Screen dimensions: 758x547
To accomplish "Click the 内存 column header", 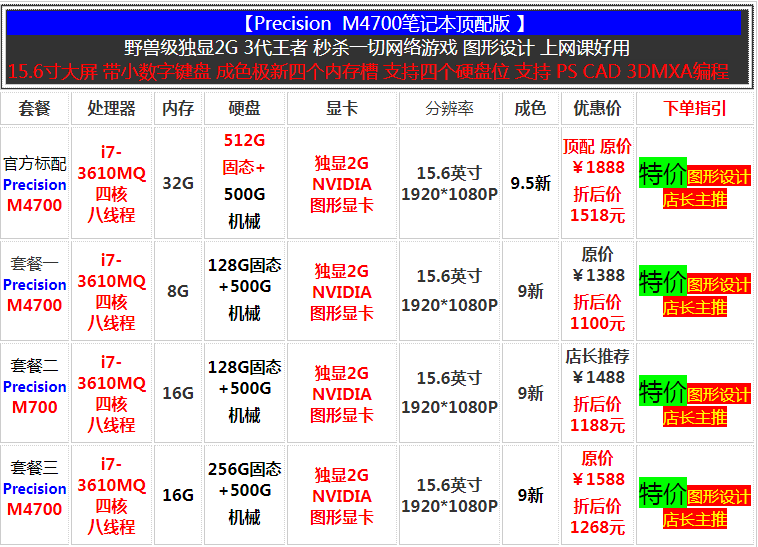I will (x=178, y=108).
